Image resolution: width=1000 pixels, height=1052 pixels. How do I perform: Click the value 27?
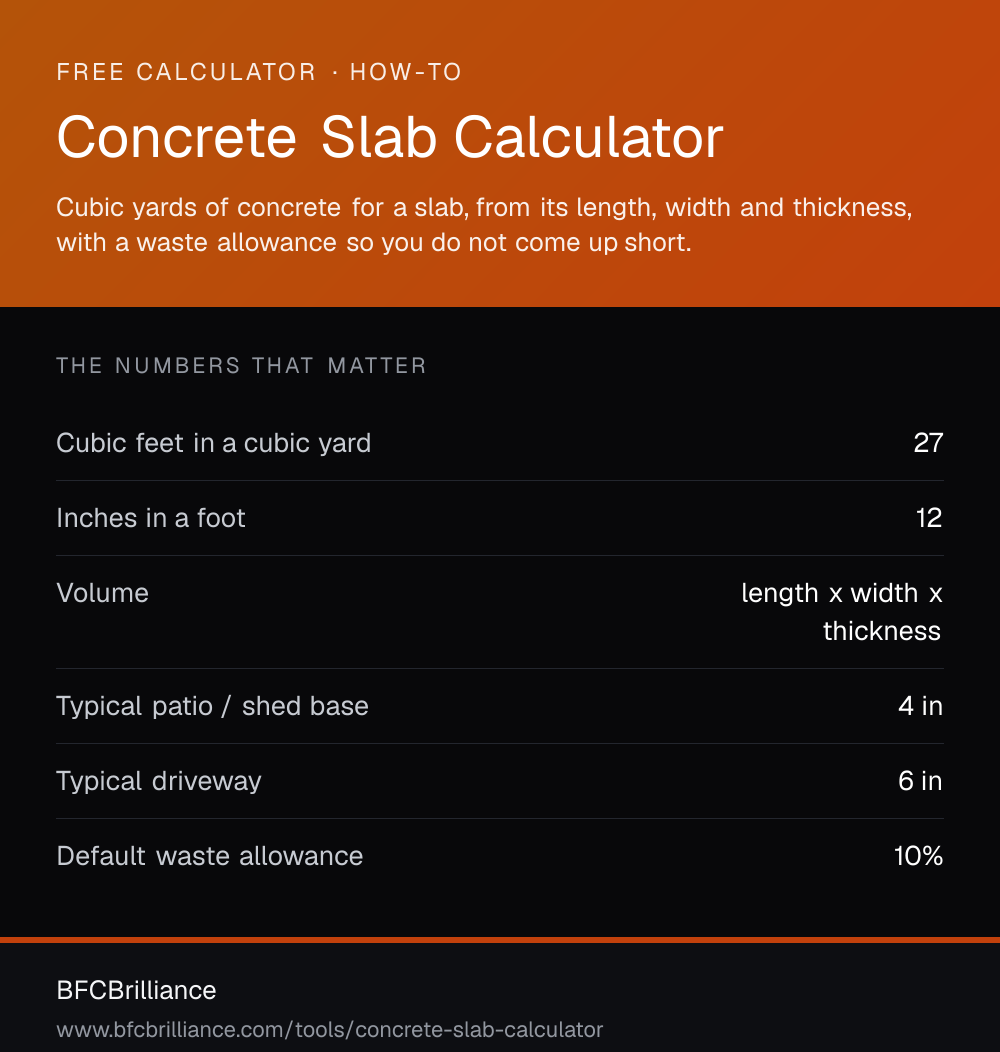pyautogui.click(x=928, y=443)
